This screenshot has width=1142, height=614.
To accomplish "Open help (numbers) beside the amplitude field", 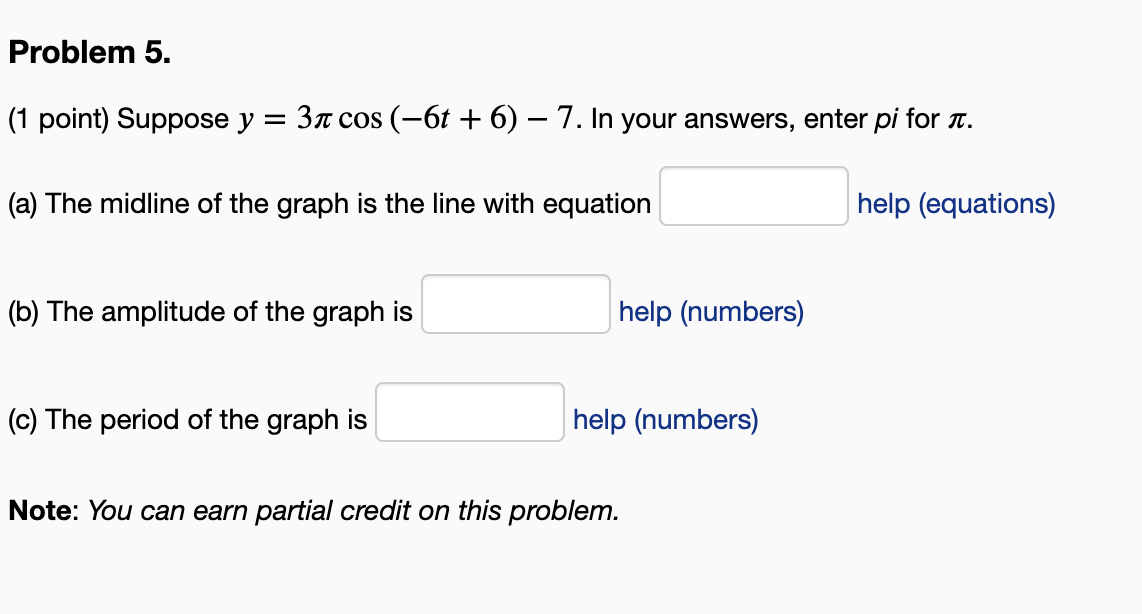I will tap(710, 312).
